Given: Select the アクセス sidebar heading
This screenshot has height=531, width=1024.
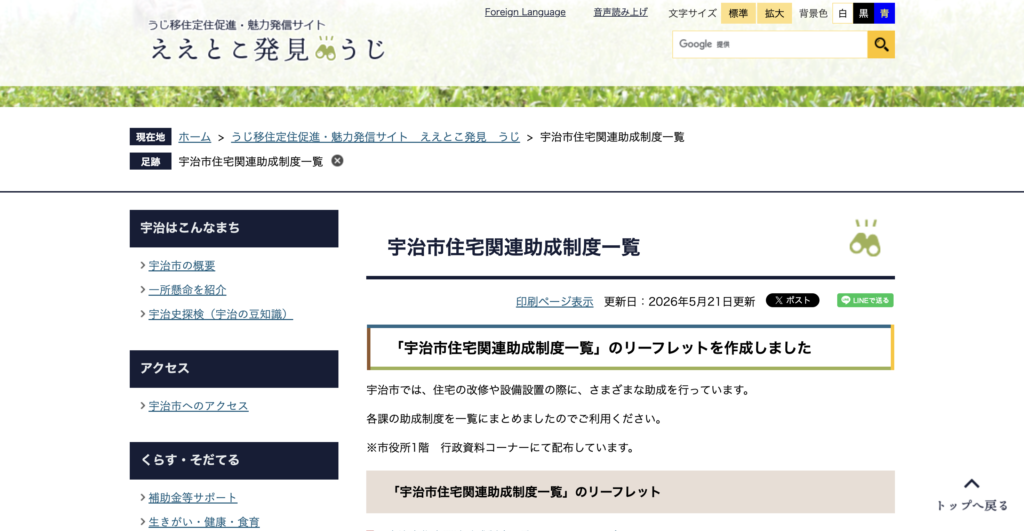Looking at the screenshot, I should coord(234,369).
